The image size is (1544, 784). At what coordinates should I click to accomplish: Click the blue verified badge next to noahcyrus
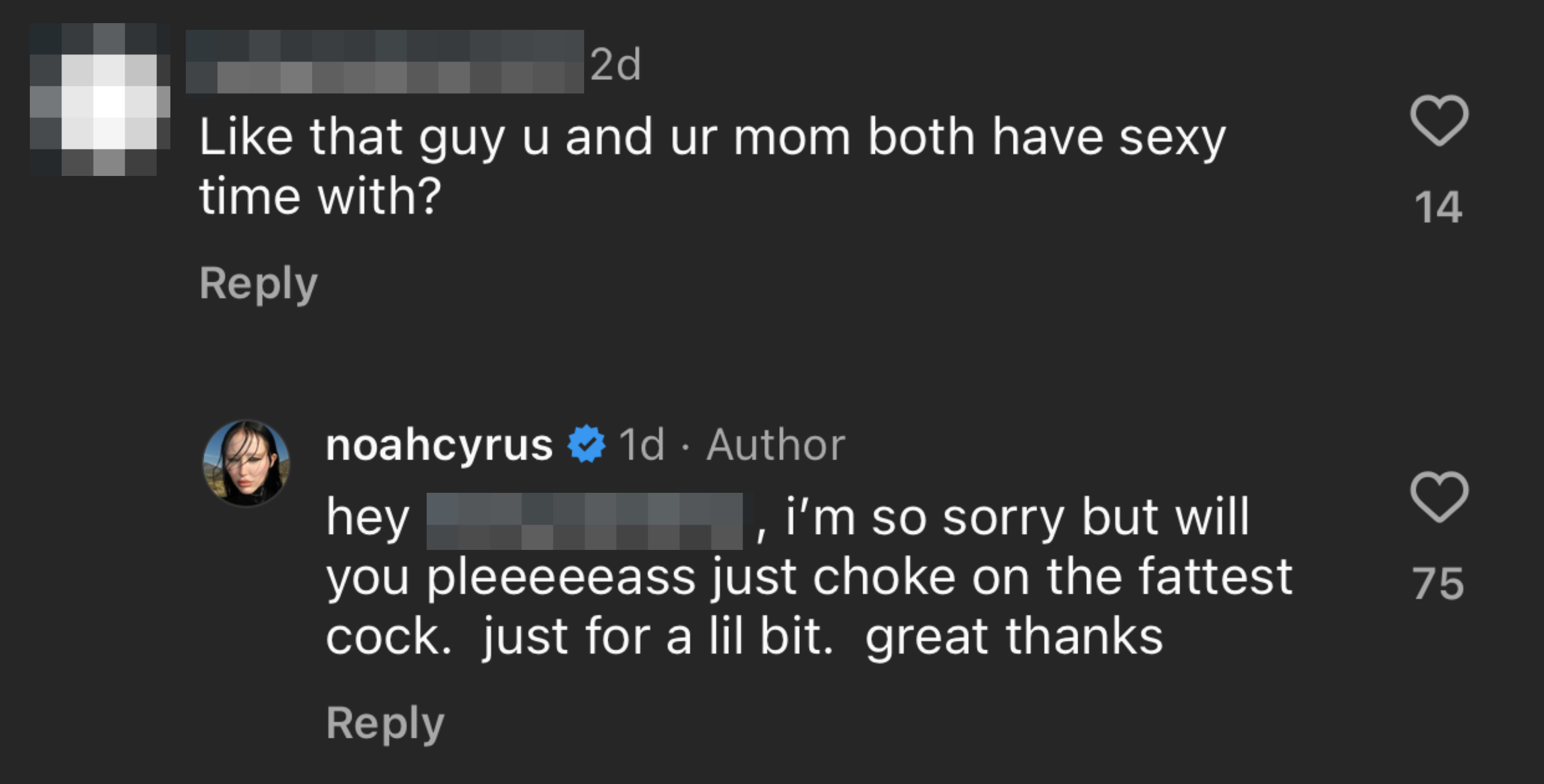click(584, 444)
